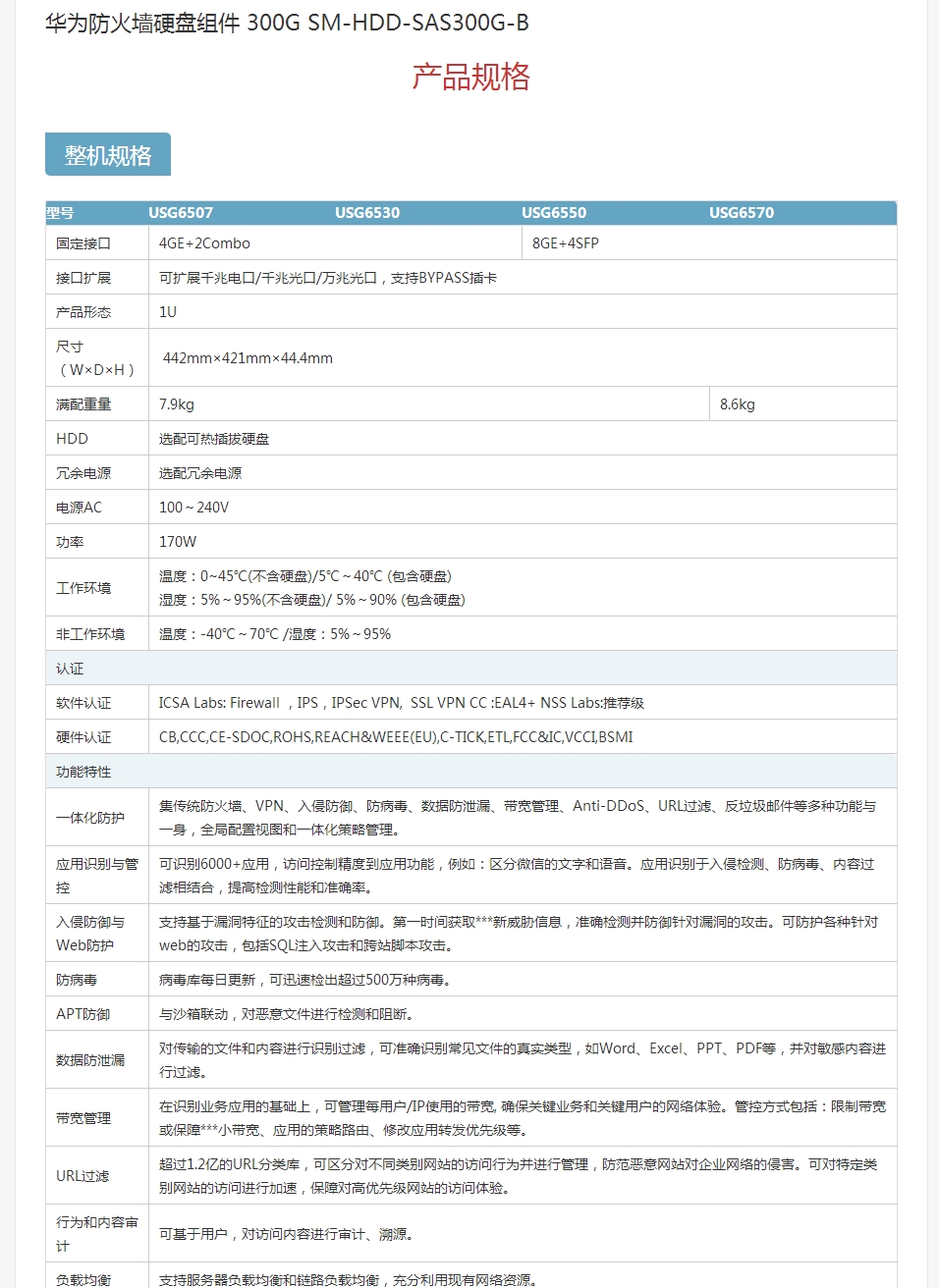939x1288 pixels.
Task: Click the 硬件认证 row label
Action: pos(83,737)
